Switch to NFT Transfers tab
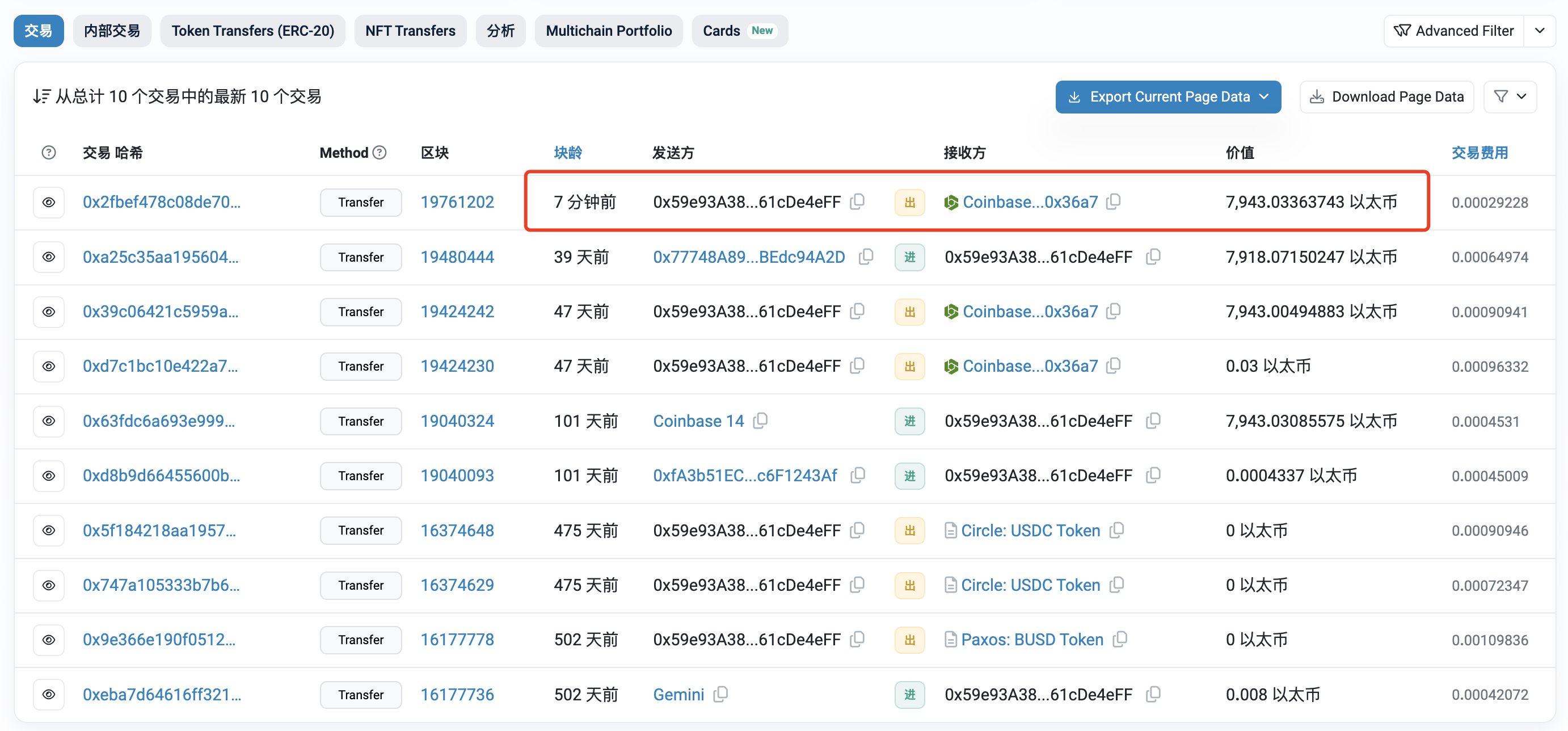Image resolution: width=1568 pixels, height=731 pixels. coord(410,31)
